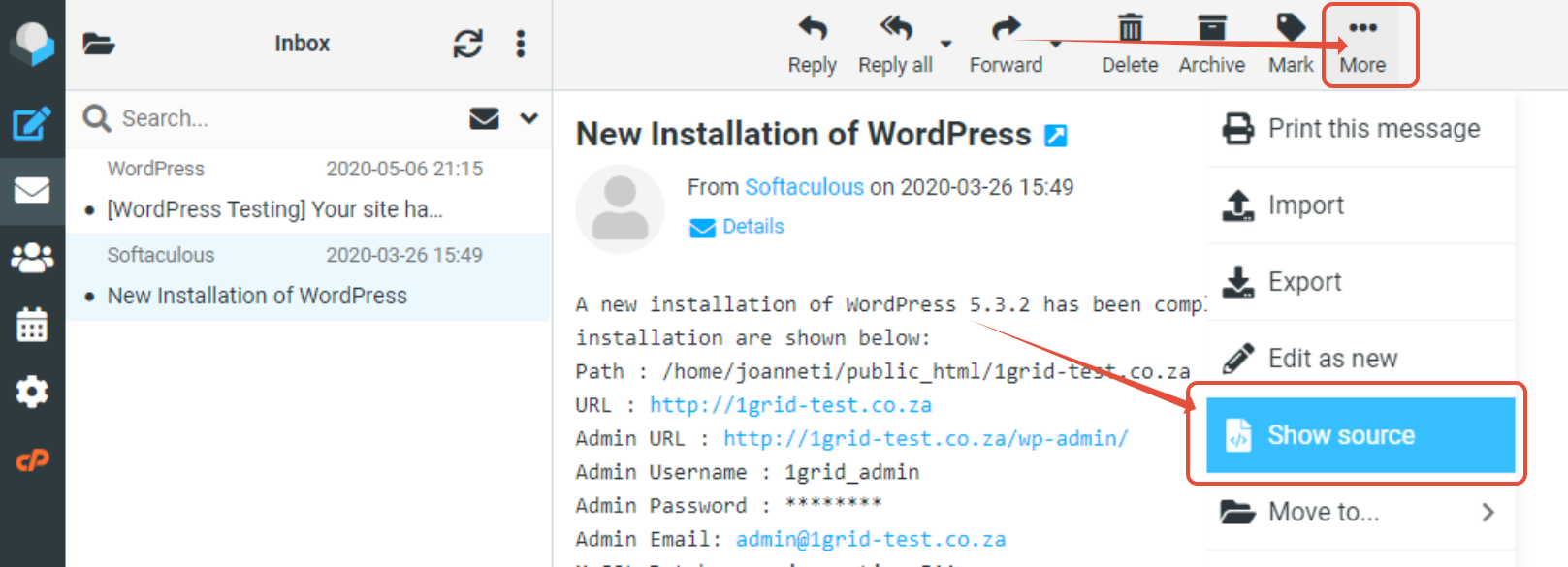This screenshot has width=1568, height=567.
Task: Click the cPanel icon in sidebar
Action: 32,459
